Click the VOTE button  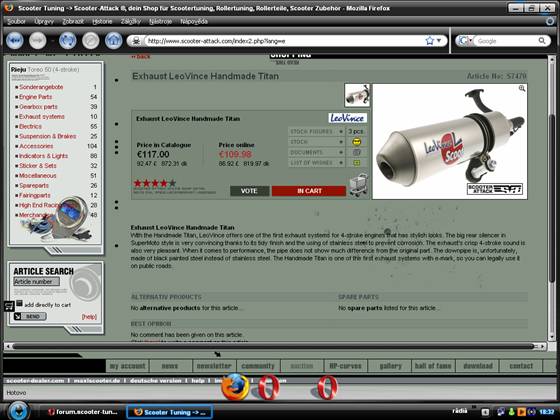point(249,191)
